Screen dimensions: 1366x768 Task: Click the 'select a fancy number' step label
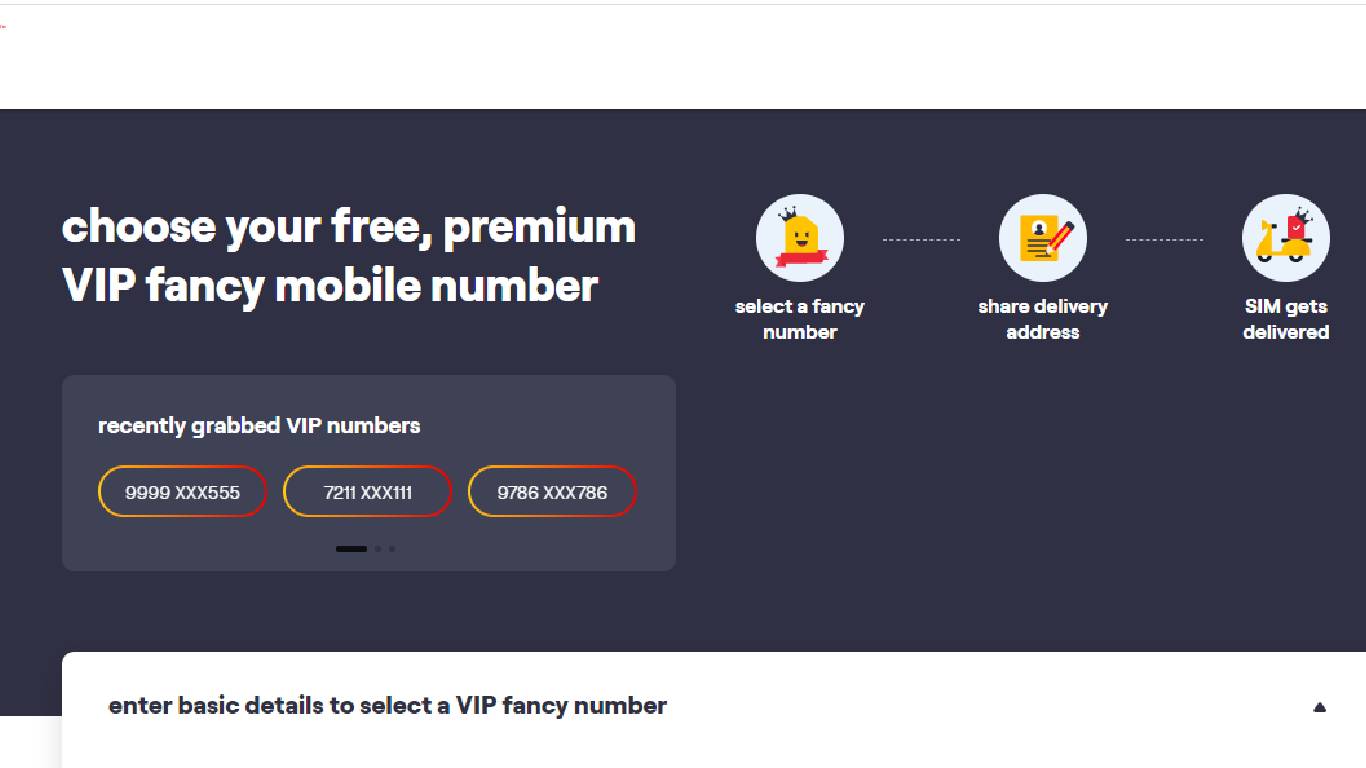pyautogui.click(x=800, y=319)
